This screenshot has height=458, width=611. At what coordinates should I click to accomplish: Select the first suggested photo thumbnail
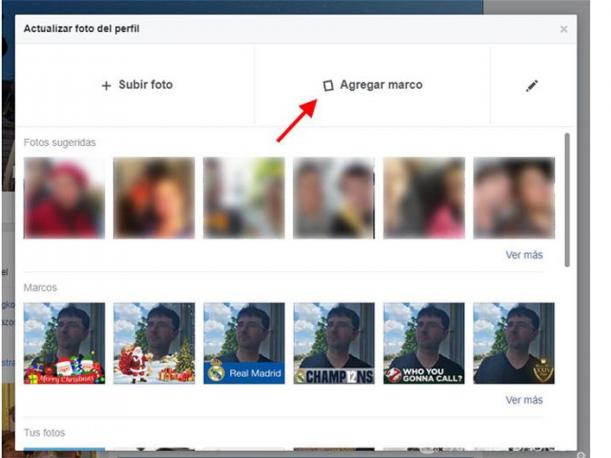tap(64, 198)
